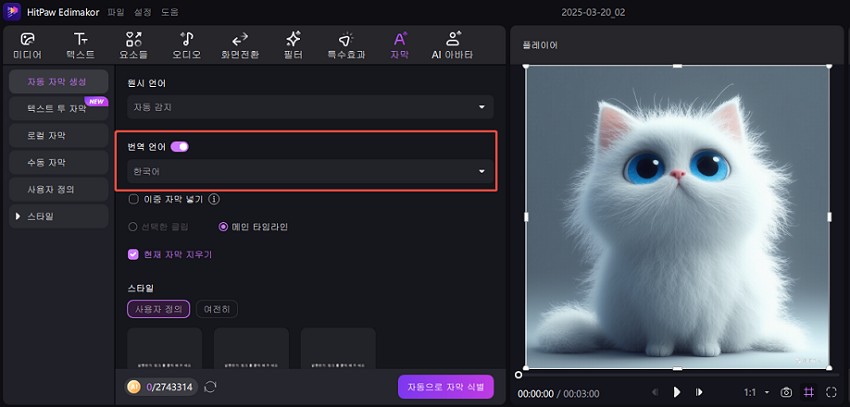
Task: Open the 설정 menu
Action: 143,12
